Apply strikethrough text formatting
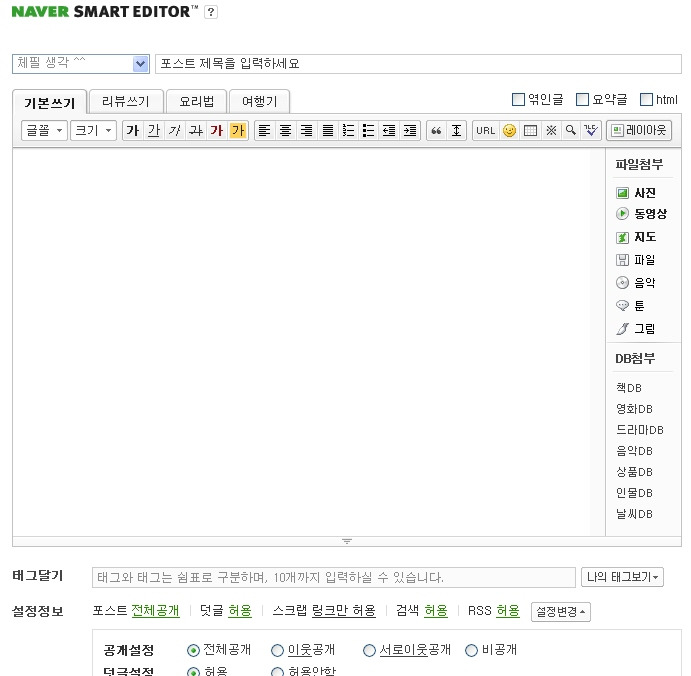Image resolution: width=691 pixels, height=676 pixels. [x=196, y=130]
